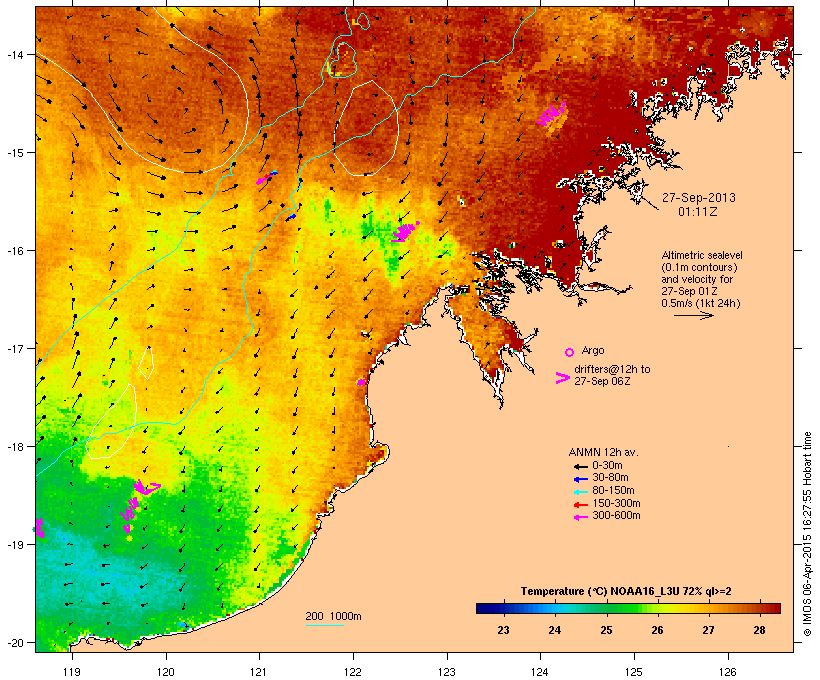Viewport: 820px width, 680px height.
Task: Click the IMOS Hobart time copyright text
Action: 807,534
